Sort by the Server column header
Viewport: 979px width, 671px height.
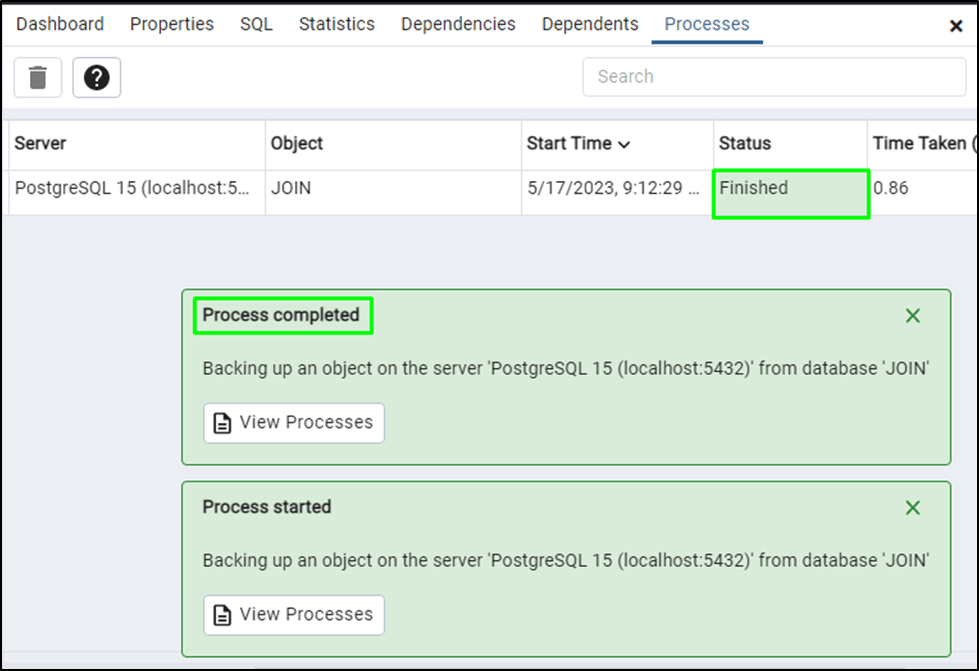point(41,144)
